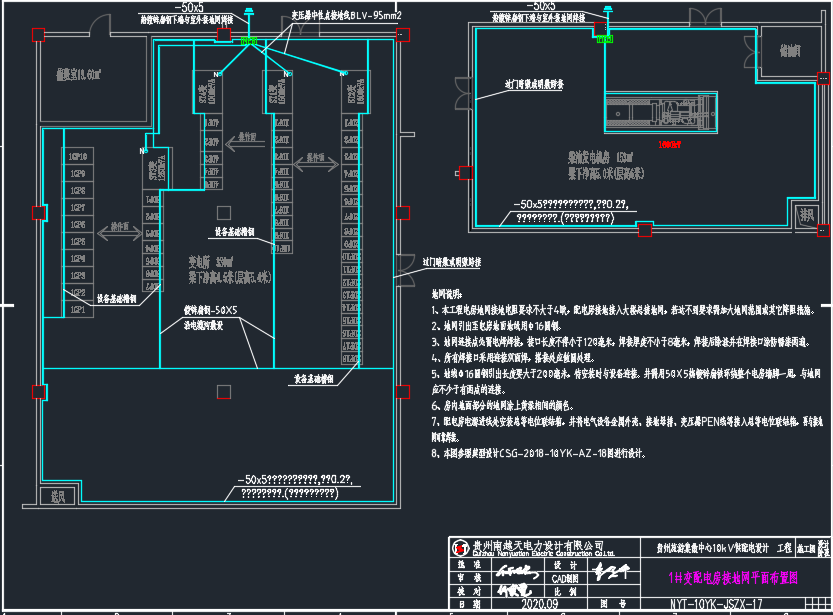Click the 镀锌扁钢-50X5 annotation
The width and height of the screenshot is (833, 615).
(x=210, y=310)
